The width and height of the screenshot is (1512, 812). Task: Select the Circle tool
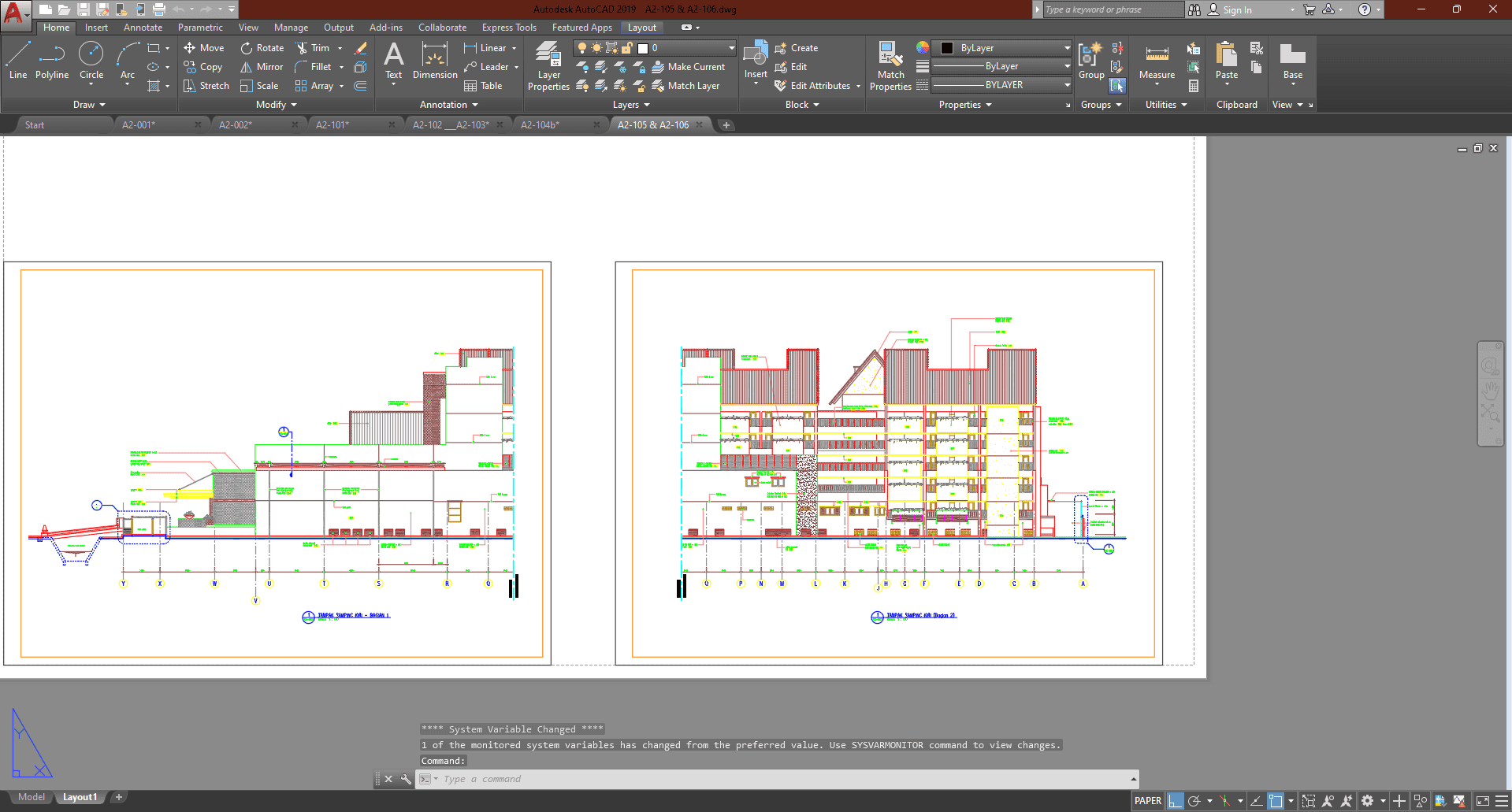(91, 61)
